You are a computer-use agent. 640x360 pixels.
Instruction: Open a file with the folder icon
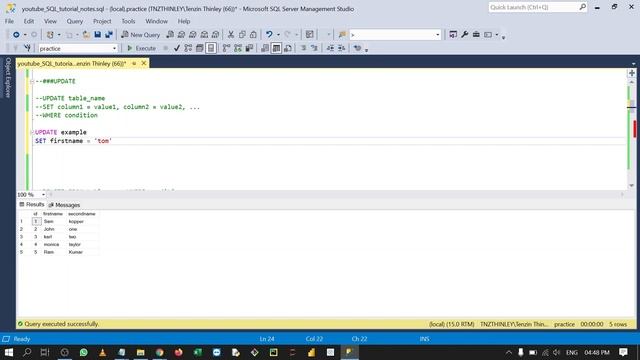pyautogui.click(x=86, y=35)
